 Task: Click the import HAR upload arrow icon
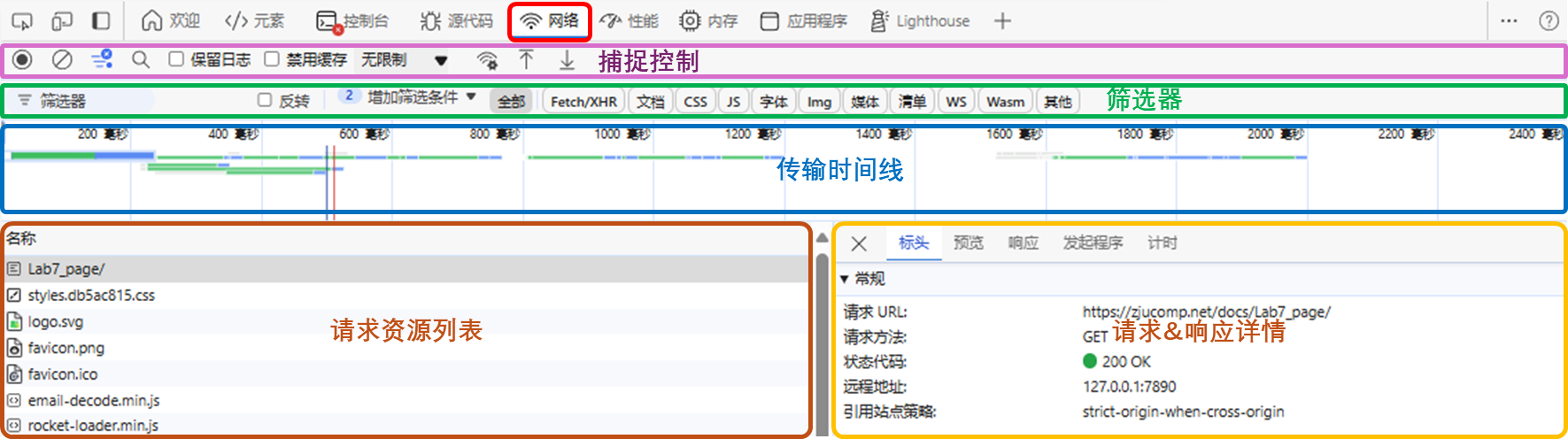526,59
